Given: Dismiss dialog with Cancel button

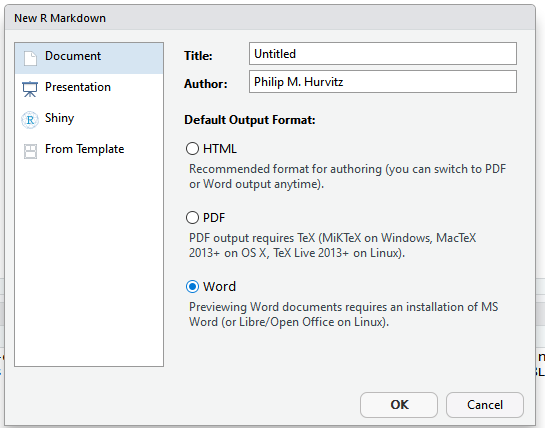Looking at the screenshot, I should pos(485,405).
